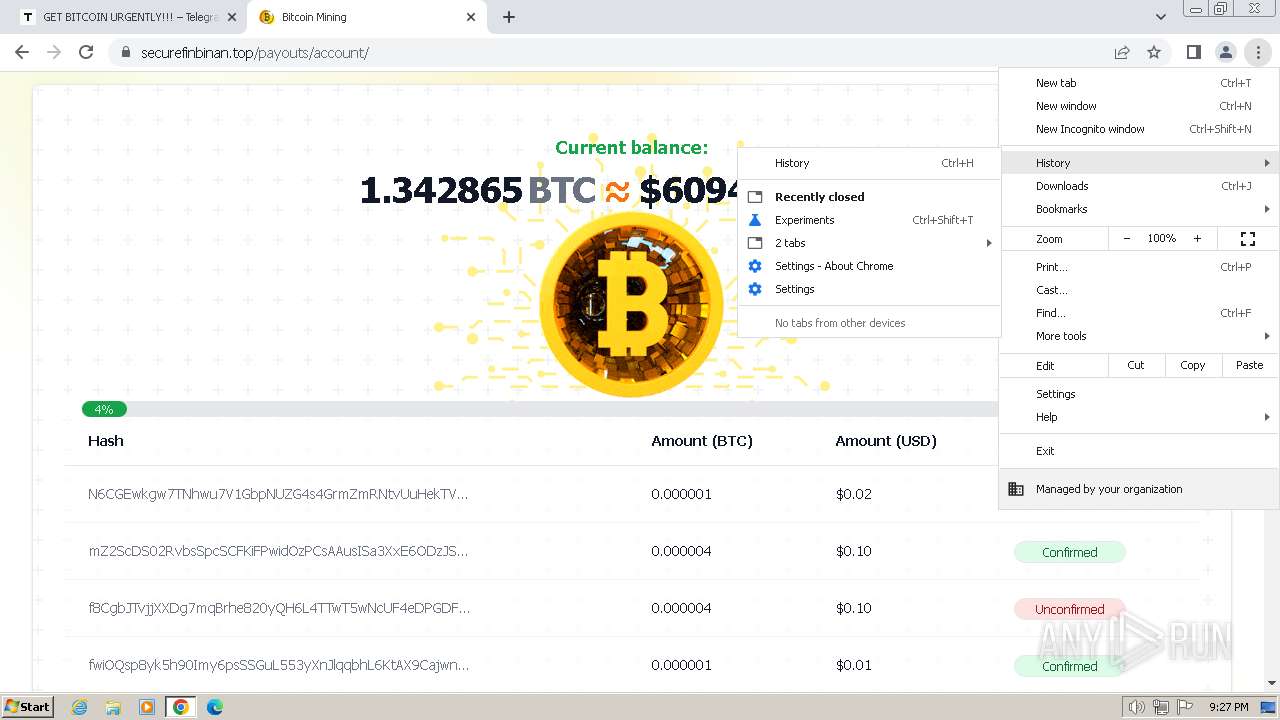Enter full screen via the zoom row icon
1280x720 pixels.
1248,239
